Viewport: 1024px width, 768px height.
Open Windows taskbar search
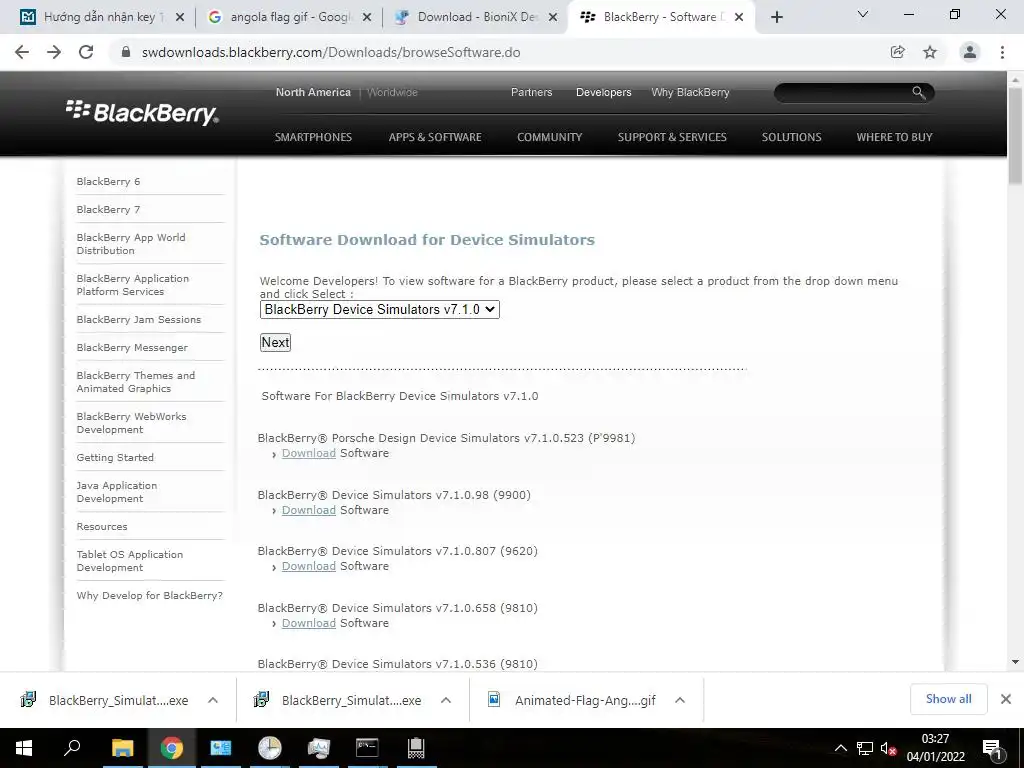(x=72, y=748)
